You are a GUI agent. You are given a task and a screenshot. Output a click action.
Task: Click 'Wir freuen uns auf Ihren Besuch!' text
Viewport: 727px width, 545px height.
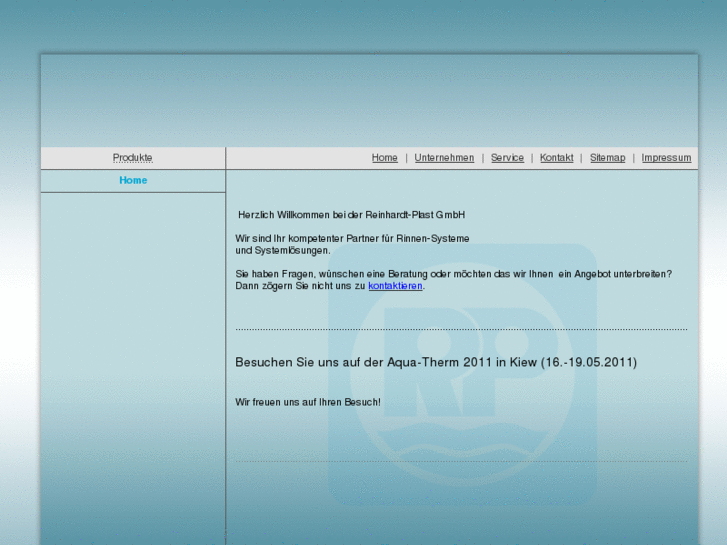[308, 402]
